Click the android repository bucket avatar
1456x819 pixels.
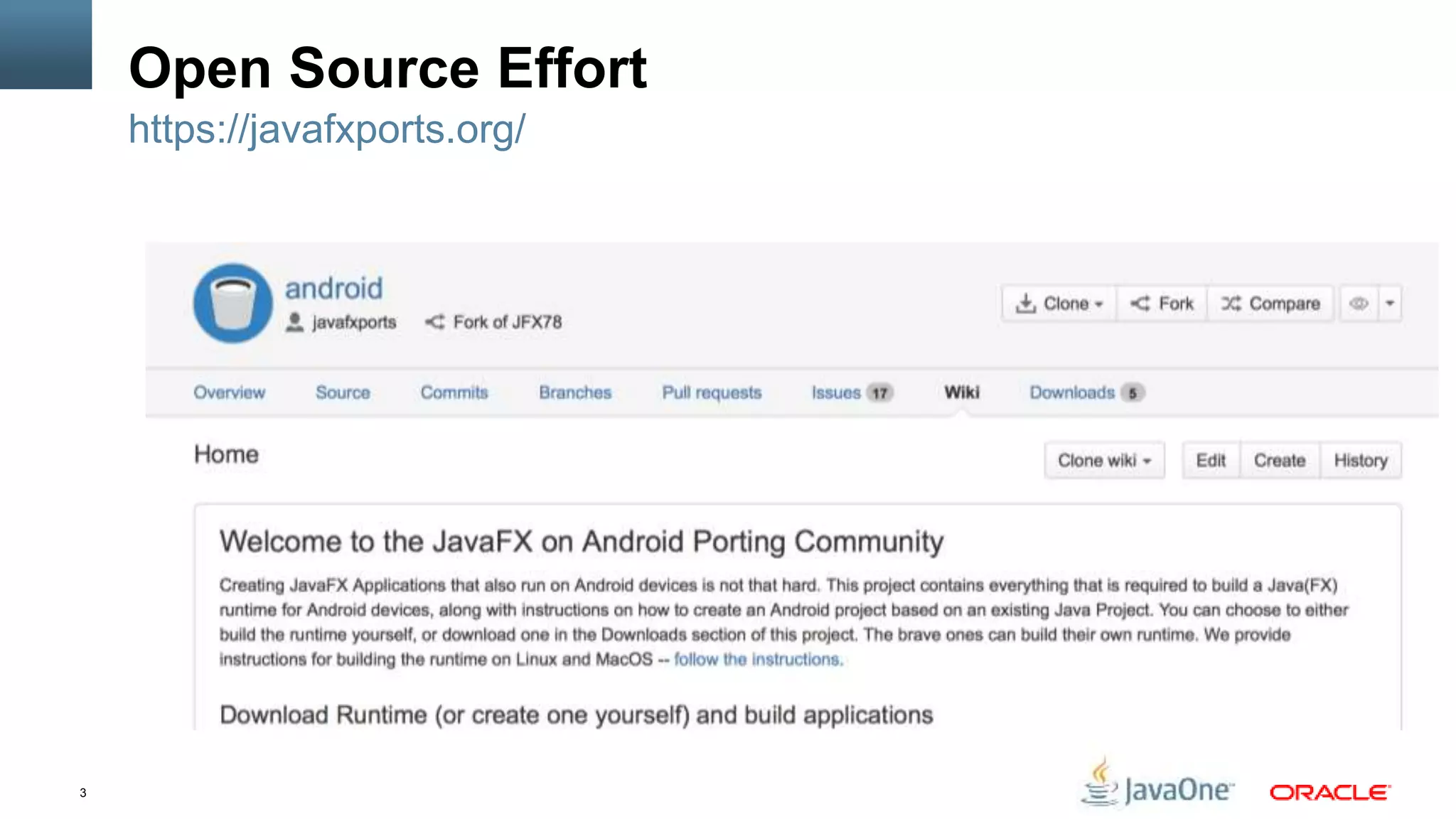[x=232, y=304]
